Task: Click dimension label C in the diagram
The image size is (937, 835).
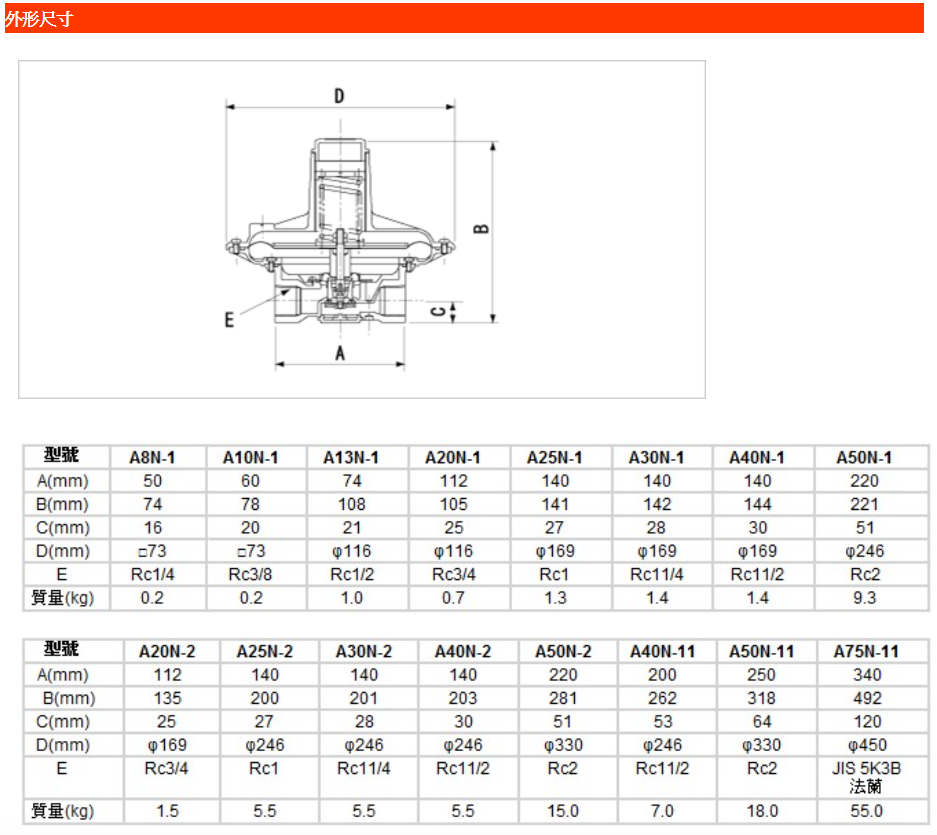Action: pyautogui.click(x=437, y=311)
